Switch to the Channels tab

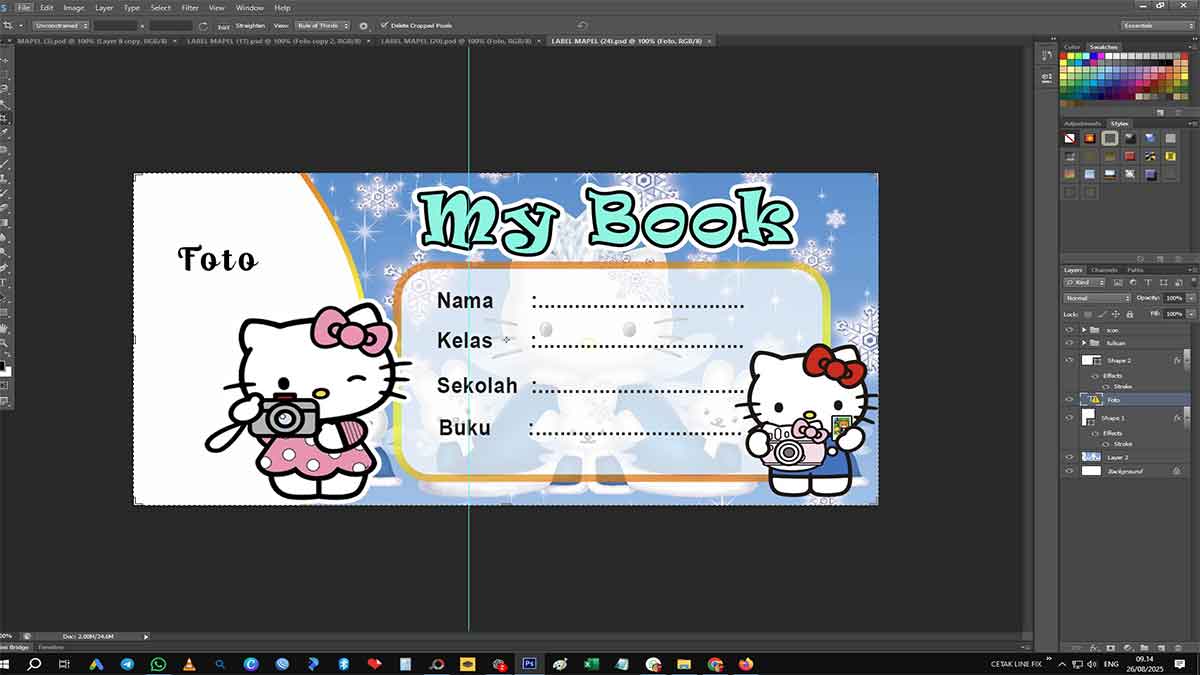tap(1104, 270)
